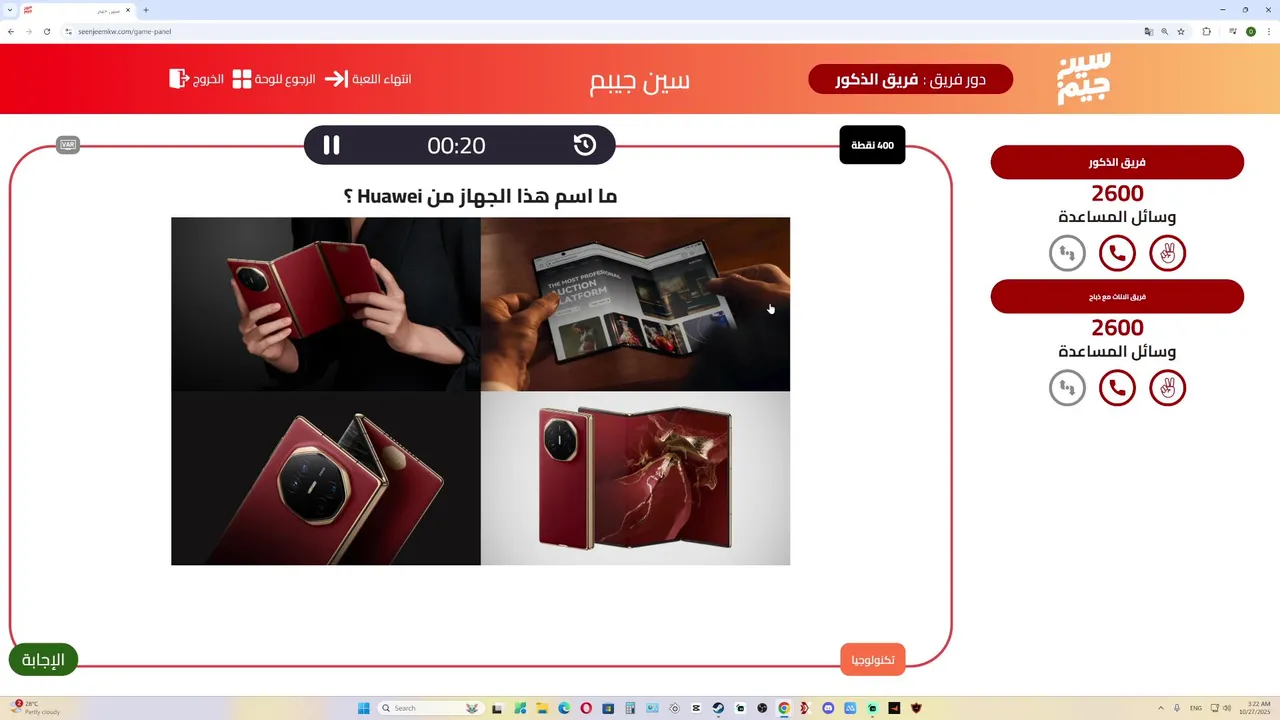Click الرجوع للوحة to return to the board
Image resolution: width=1280 pixels, height=720 pixels.
tap(274, 79)
